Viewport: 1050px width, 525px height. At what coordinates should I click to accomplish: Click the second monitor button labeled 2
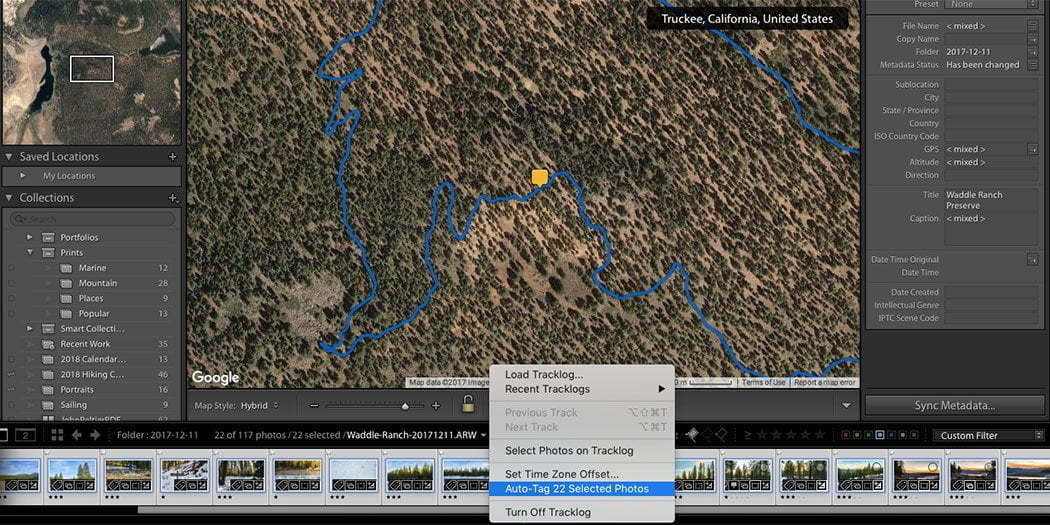25,435
